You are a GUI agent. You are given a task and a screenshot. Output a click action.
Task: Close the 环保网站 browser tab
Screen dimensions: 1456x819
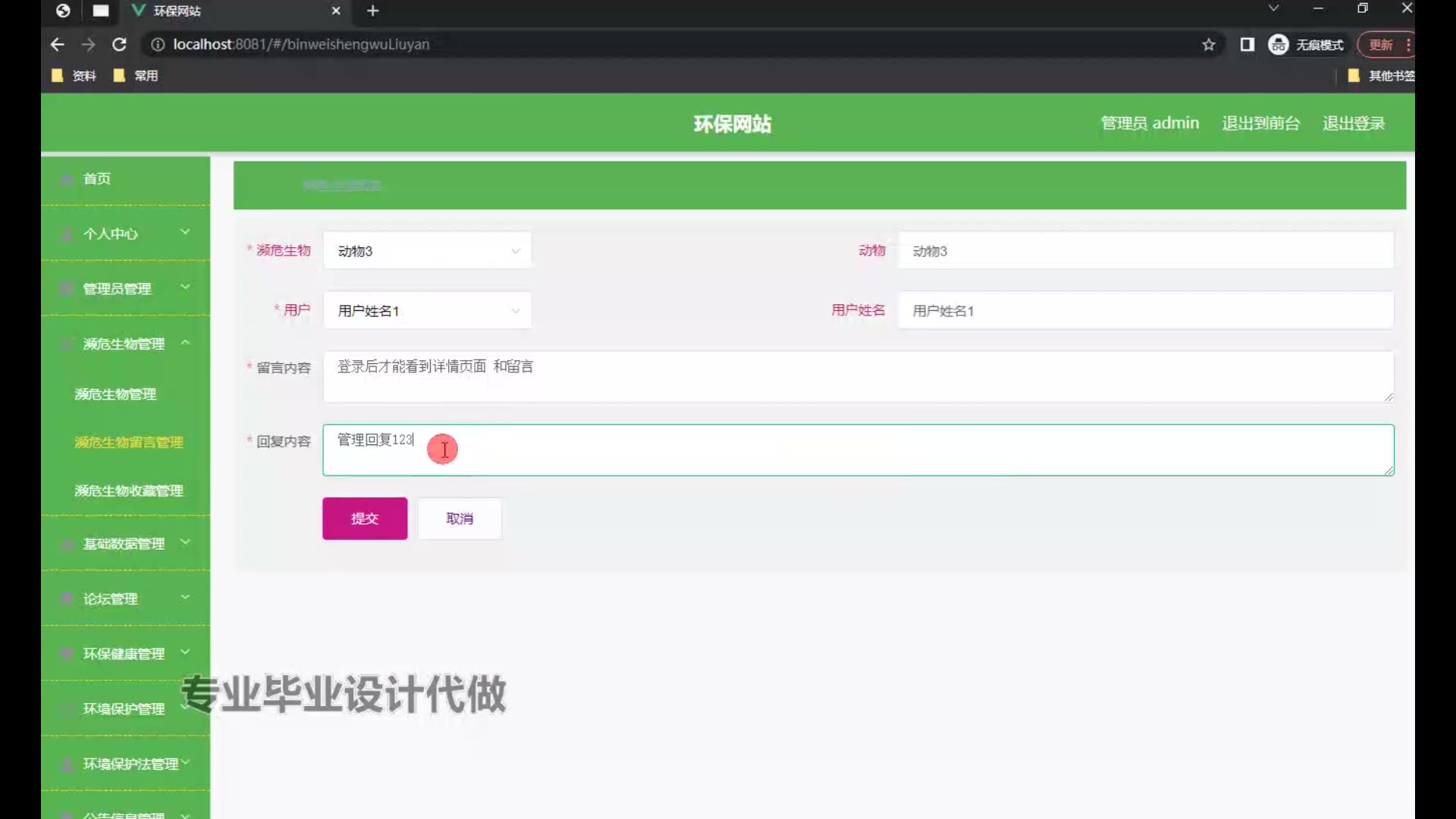(336, 11)
